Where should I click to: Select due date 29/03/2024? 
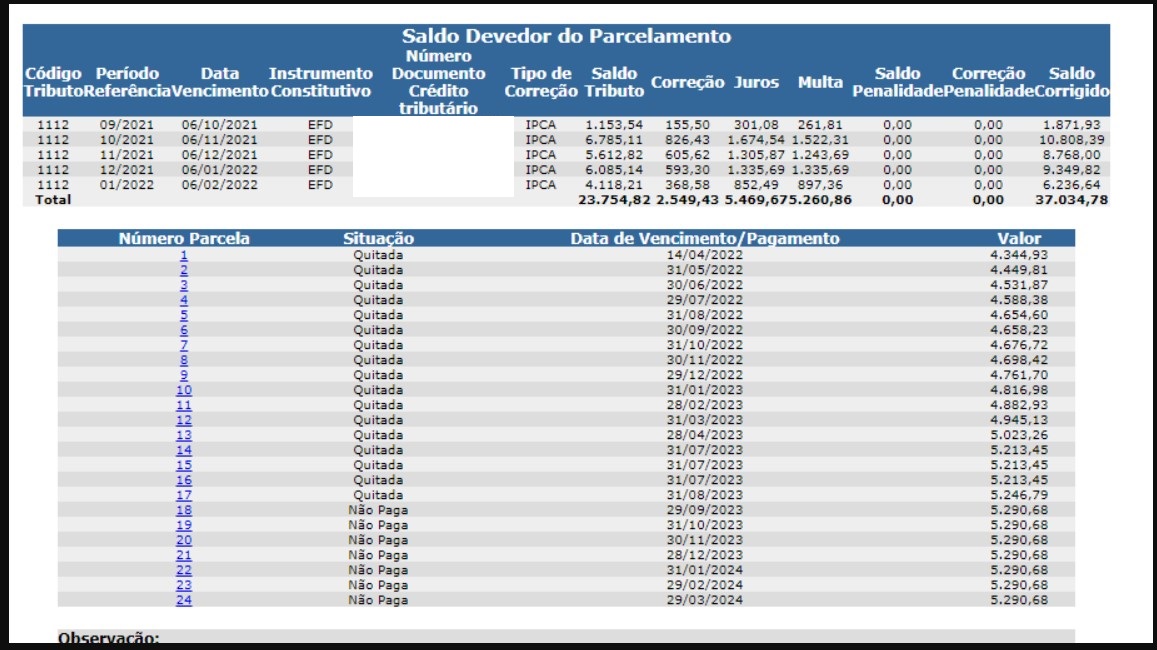pyautogui.click(x=705, y=600)
